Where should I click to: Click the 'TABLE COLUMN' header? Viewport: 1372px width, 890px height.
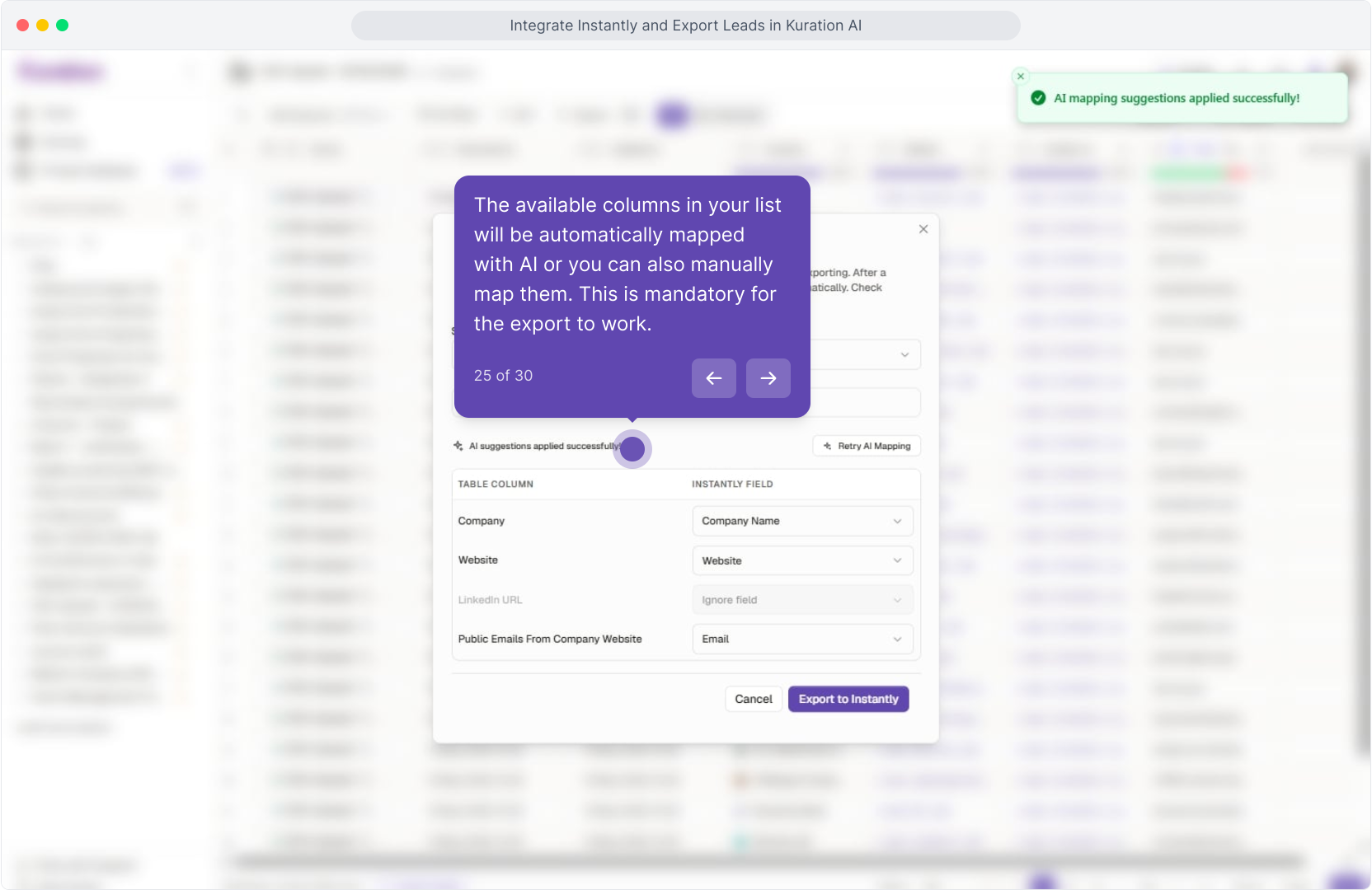496,484
